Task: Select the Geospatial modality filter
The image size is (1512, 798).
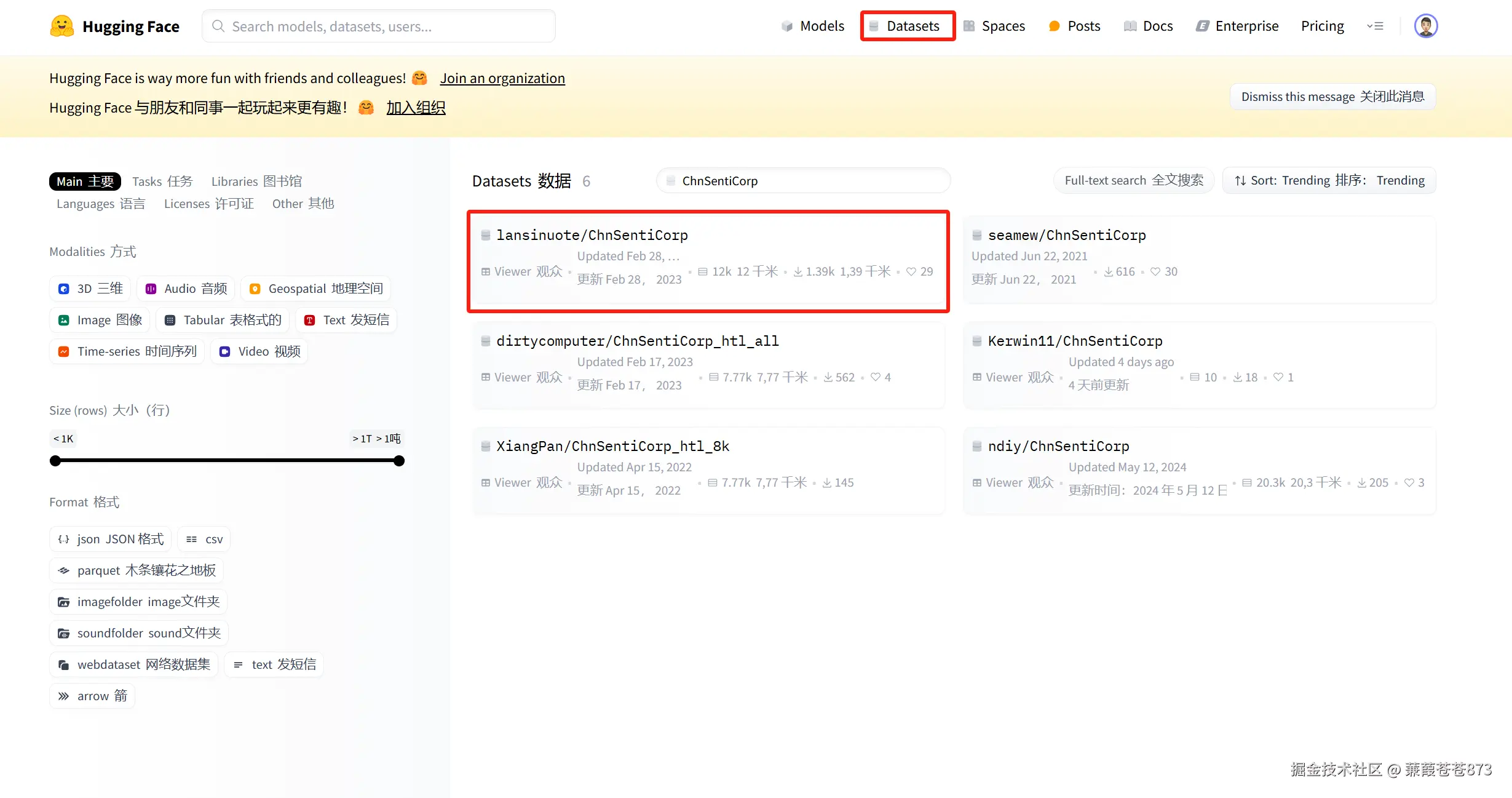Action: coord(316,289)
